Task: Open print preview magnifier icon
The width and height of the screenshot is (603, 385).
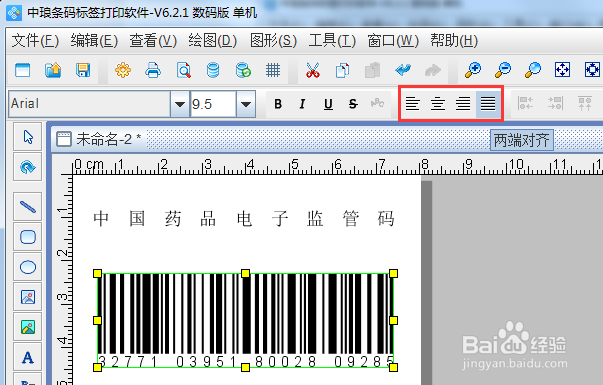Action: 183,70
